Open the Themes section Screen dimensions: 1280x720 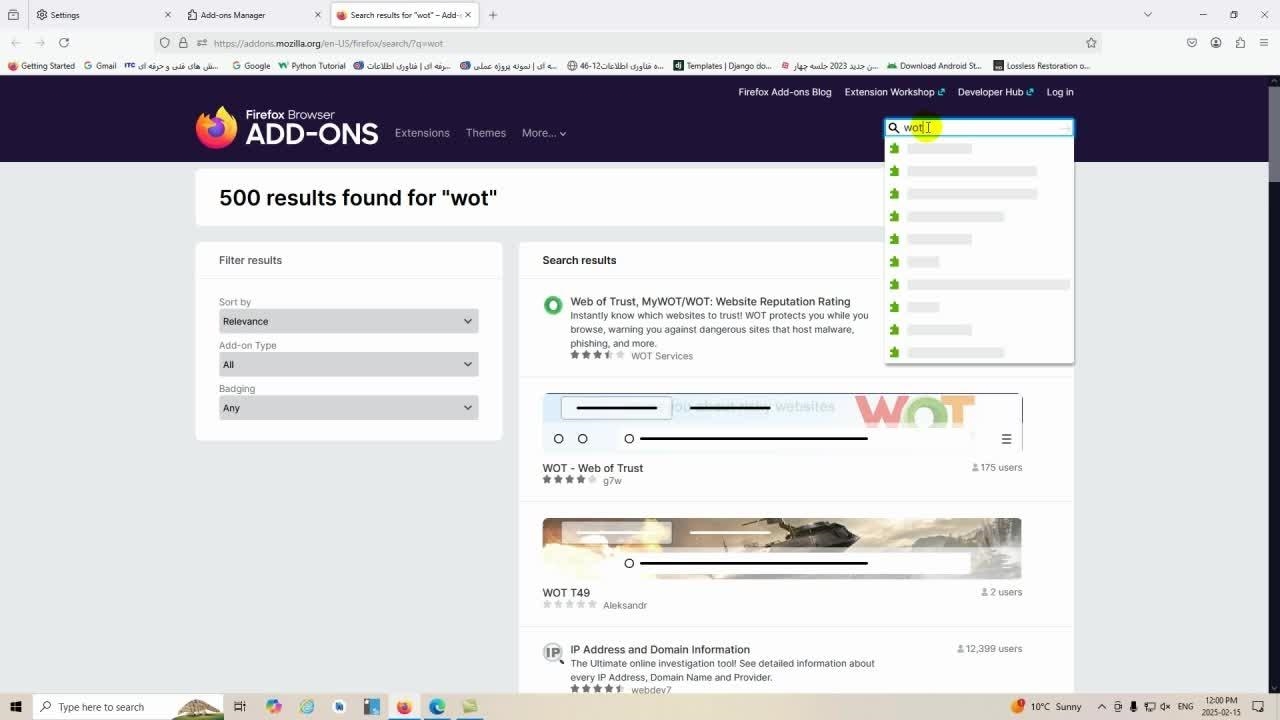[485, 133]
